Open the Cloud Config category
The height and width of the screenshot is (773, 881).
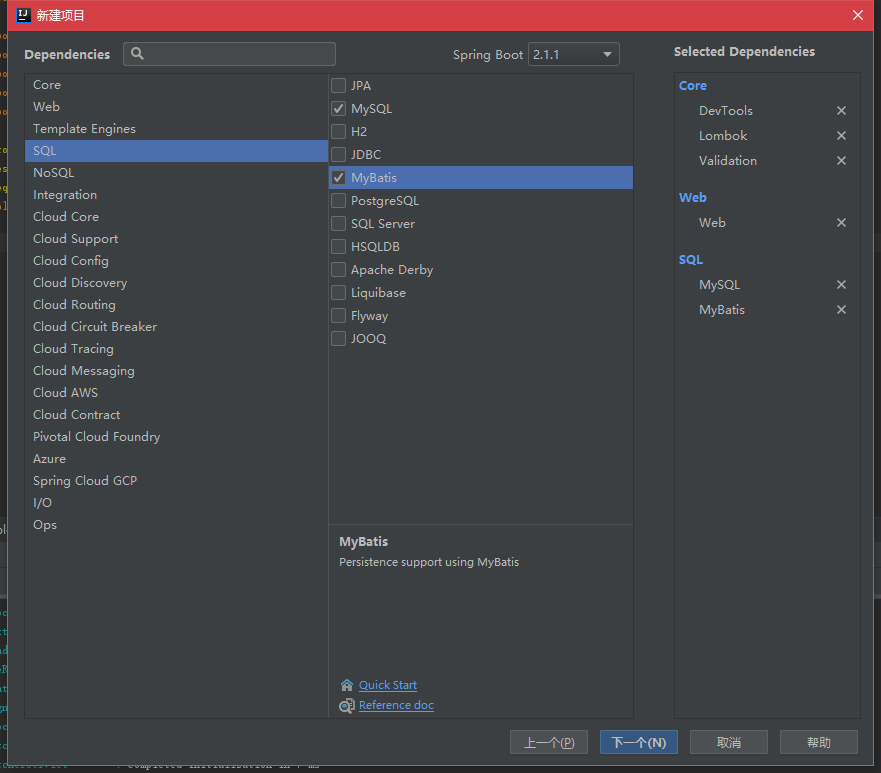tap(176, 261)
